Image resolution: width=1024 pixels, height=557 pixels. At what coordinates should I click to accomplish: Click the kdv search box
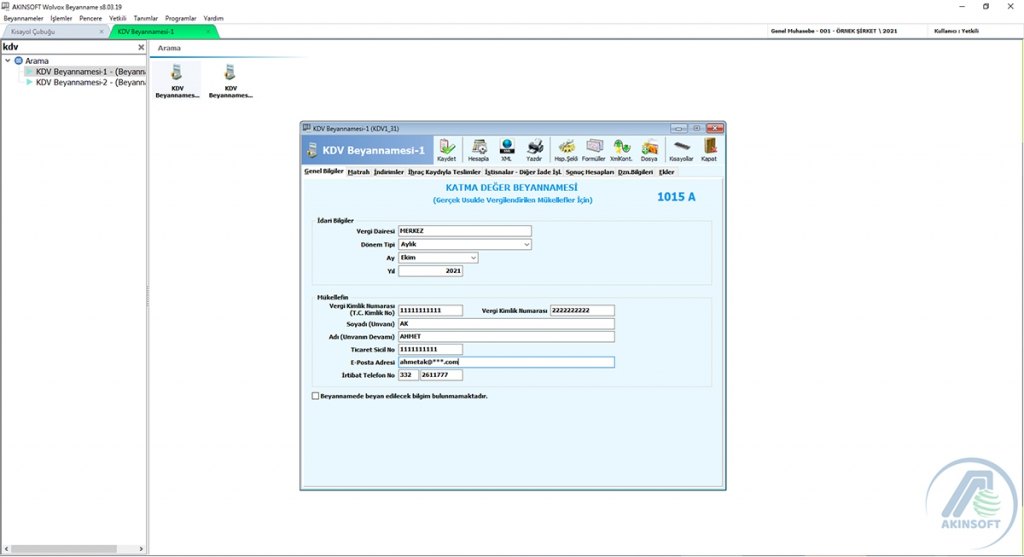pos(68,47)
